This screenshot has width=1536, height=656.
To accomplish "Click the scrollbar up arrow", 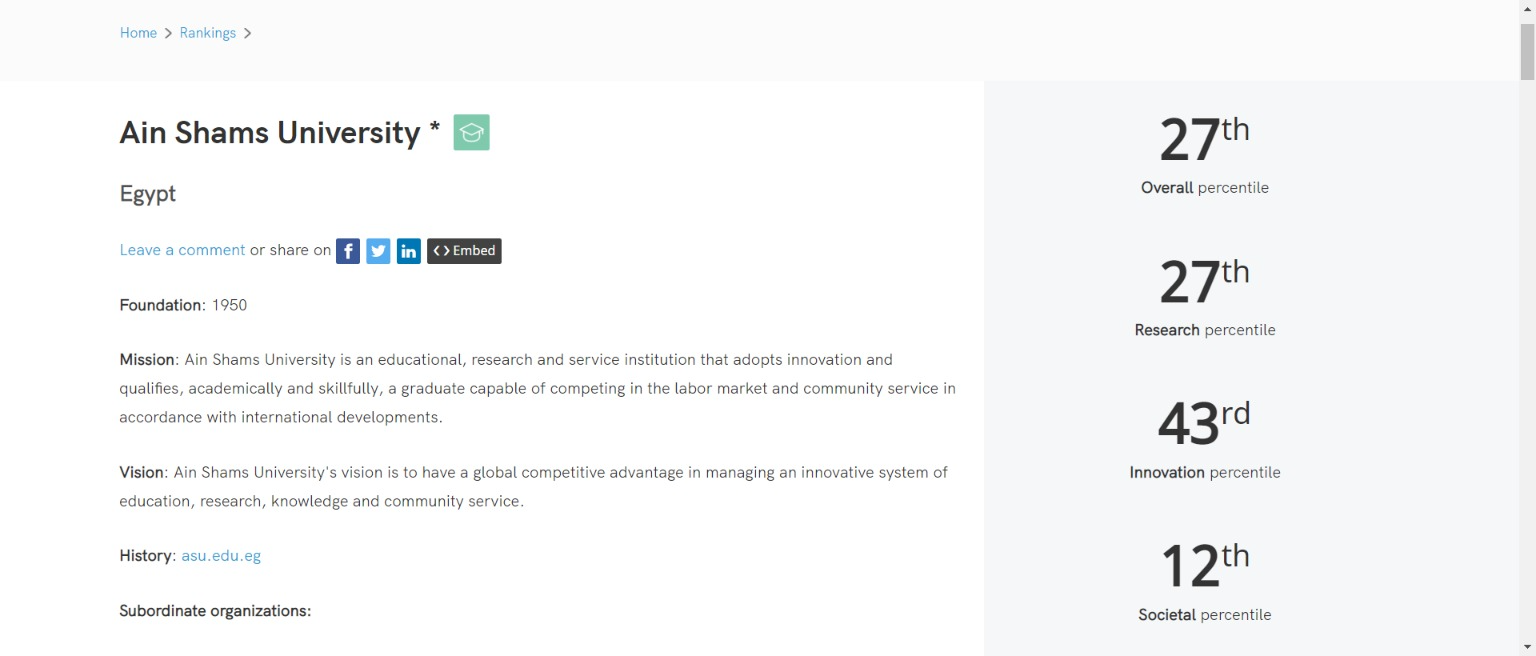I will coord(1527,8).
